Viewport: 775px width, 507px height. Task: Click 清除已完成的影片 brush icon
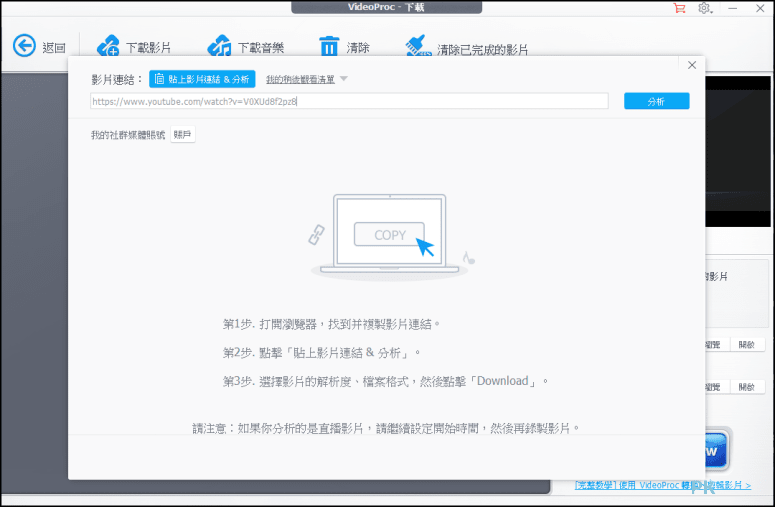pyautogui.click(x=418, y=46)
